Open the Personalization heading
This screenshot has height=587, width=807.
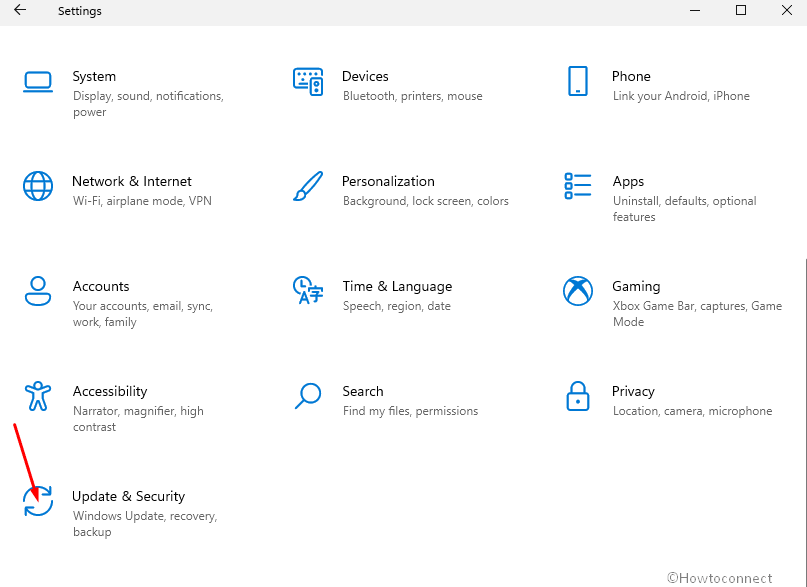pyautogui.click(x=388, y=181)
